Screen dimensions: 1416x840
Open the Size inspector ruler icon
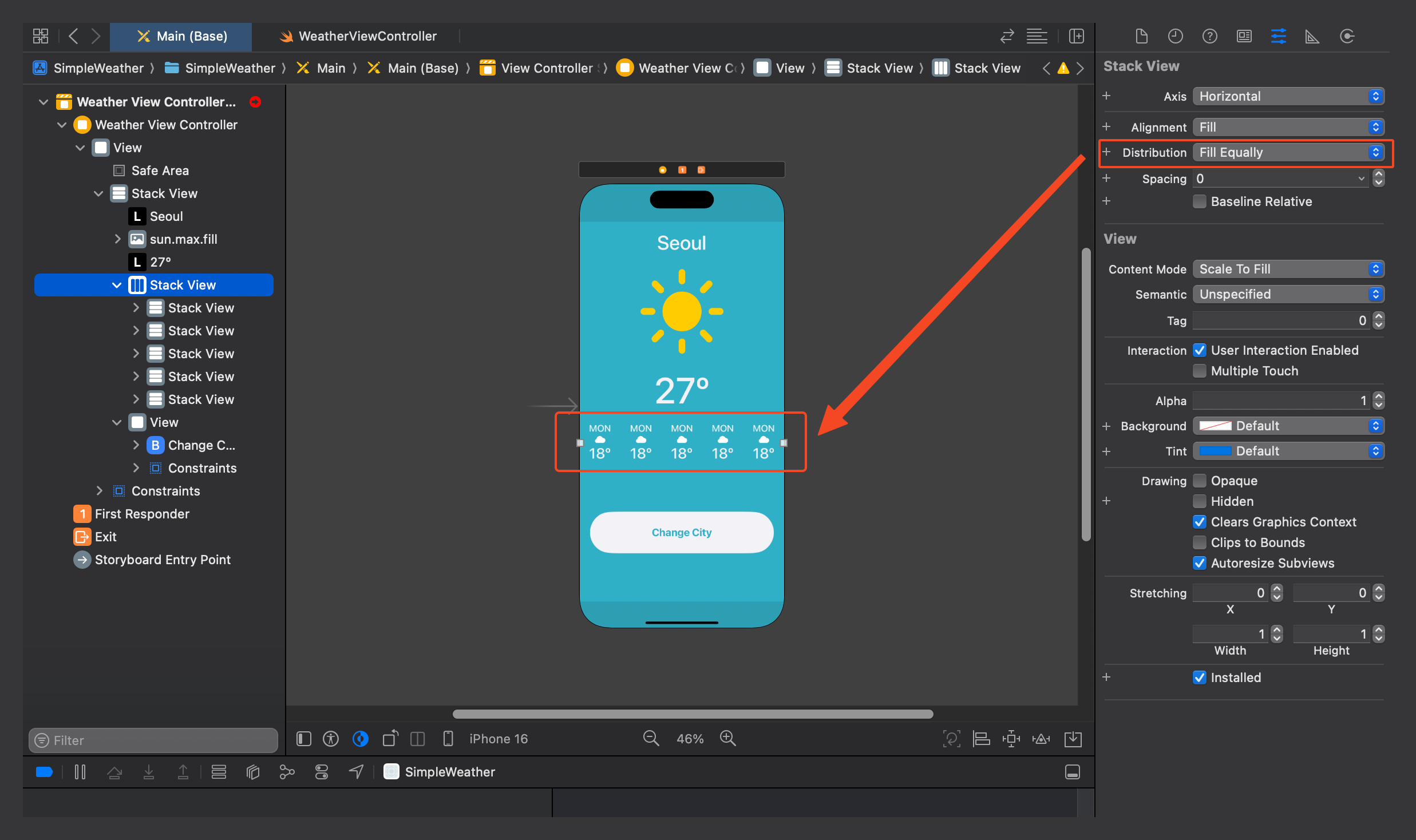[x=1312, y=37]
